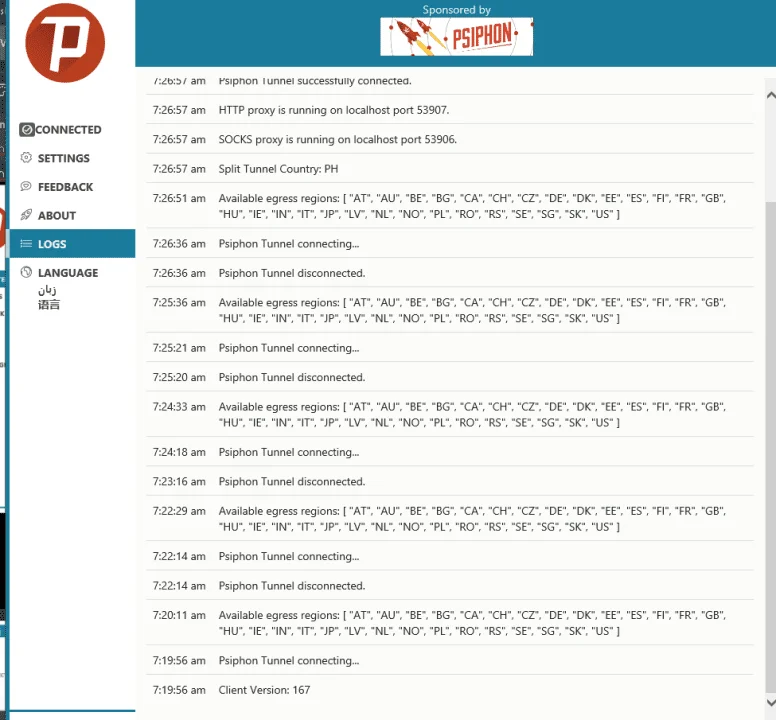
Task: Click the scroll down arrow of the logs
Action: tap(771, 703)
